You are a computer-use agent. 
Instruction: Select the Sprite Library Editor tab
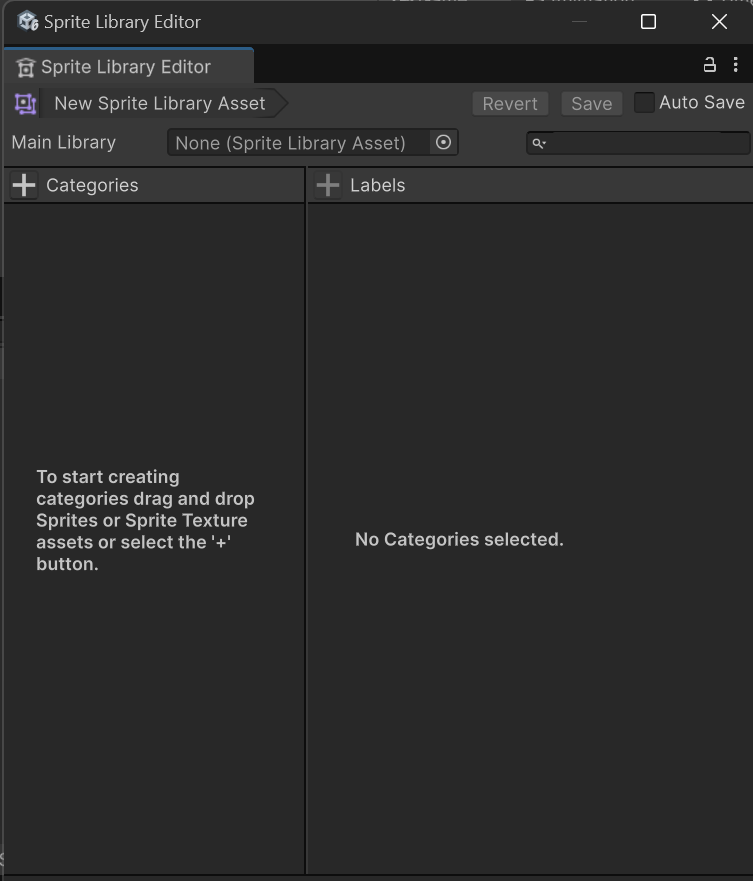click(129, 67)
